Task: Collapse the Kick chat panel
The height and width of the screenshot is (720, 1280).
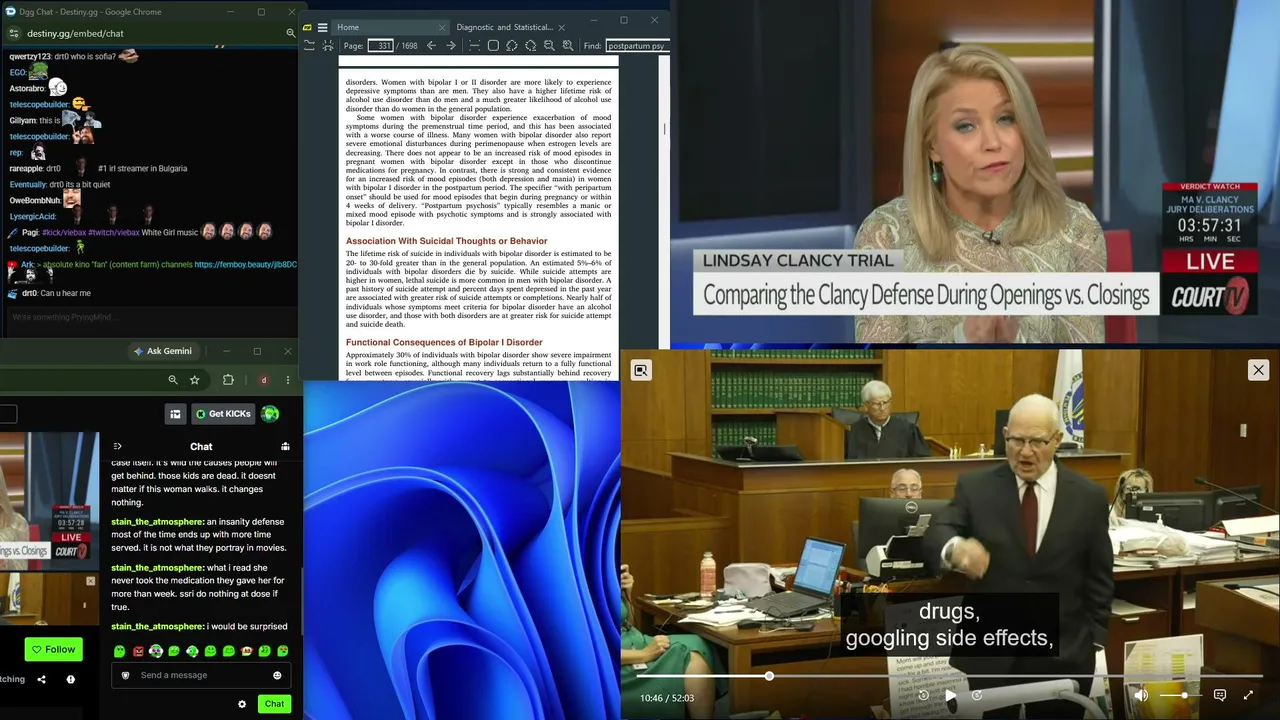Action: 117,447
